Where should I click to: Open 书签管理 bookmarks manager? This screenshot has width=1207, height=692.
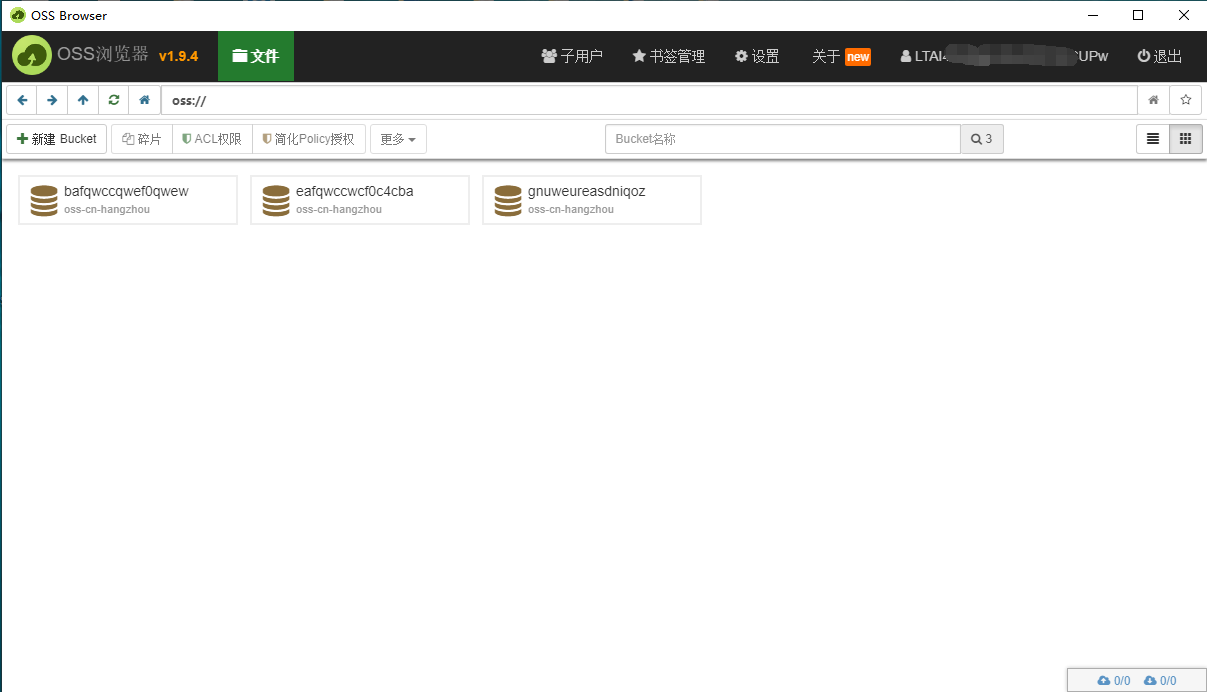click(x=669, y=56)
